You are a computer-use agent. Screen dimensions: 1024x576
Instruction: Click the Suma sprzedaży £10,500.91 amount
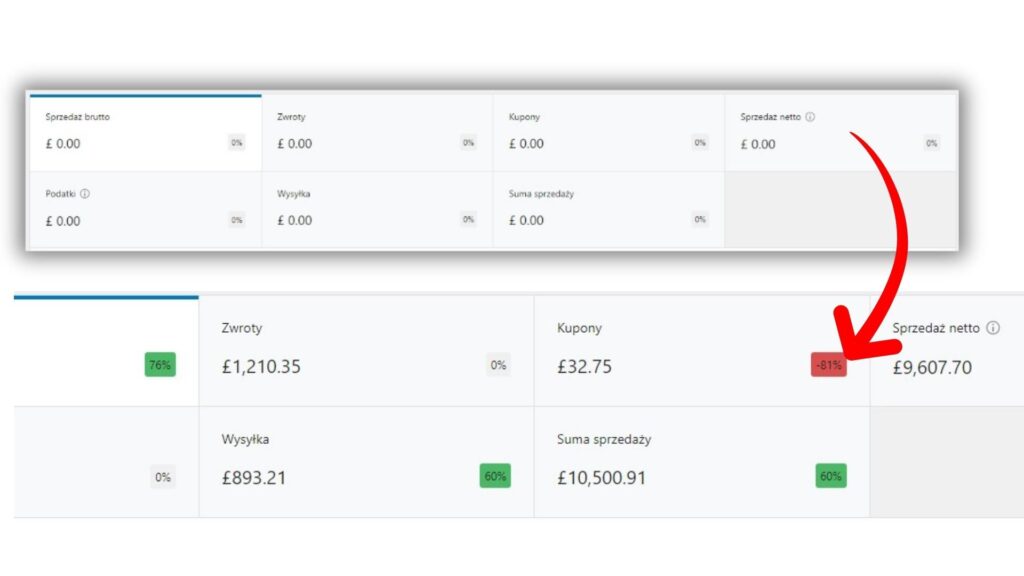pyautogui.click(x=601, y=478)
